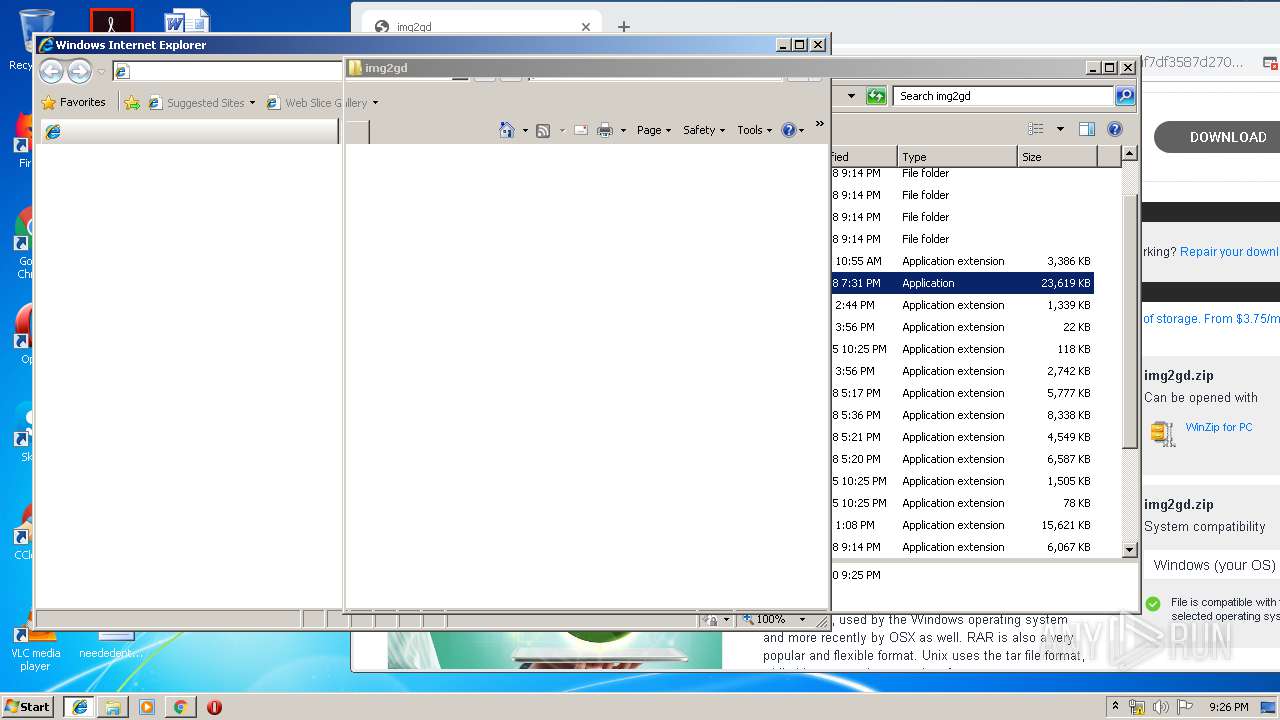This screenshot has height=720, width=1280.
Task: Open IE Help menu icon
Action: (x=792, y=130)
